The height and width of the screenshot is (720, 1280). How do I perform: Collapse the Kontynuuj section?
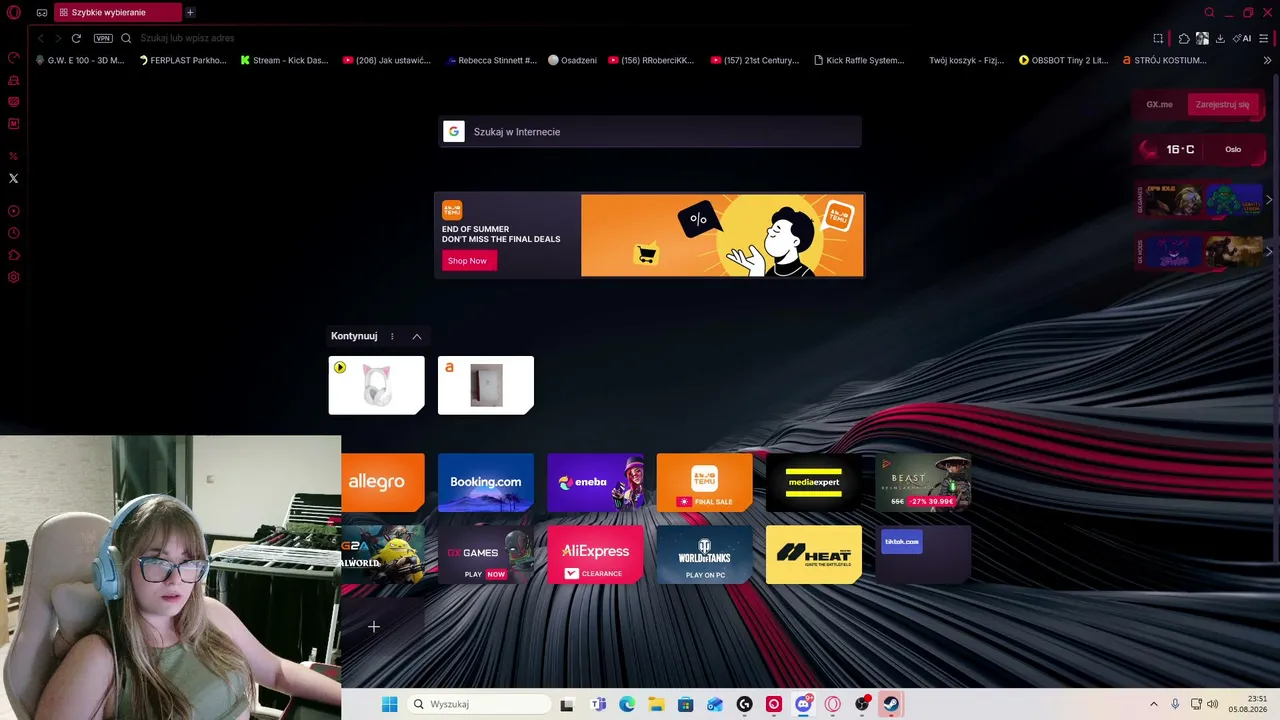click(417, 337)
